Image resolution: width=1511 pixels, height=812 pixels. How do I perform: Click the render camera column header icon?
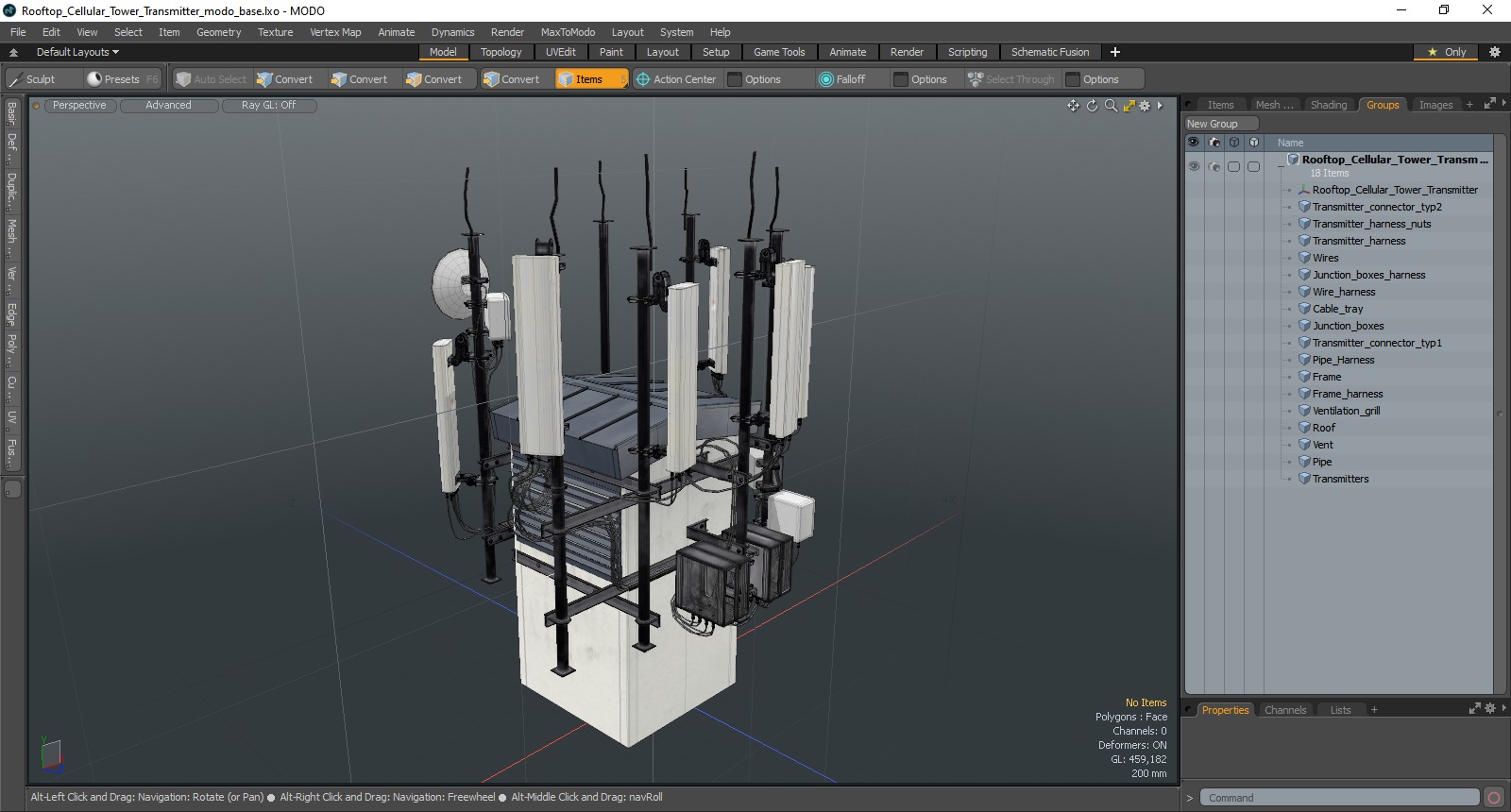click(1214, 143)
